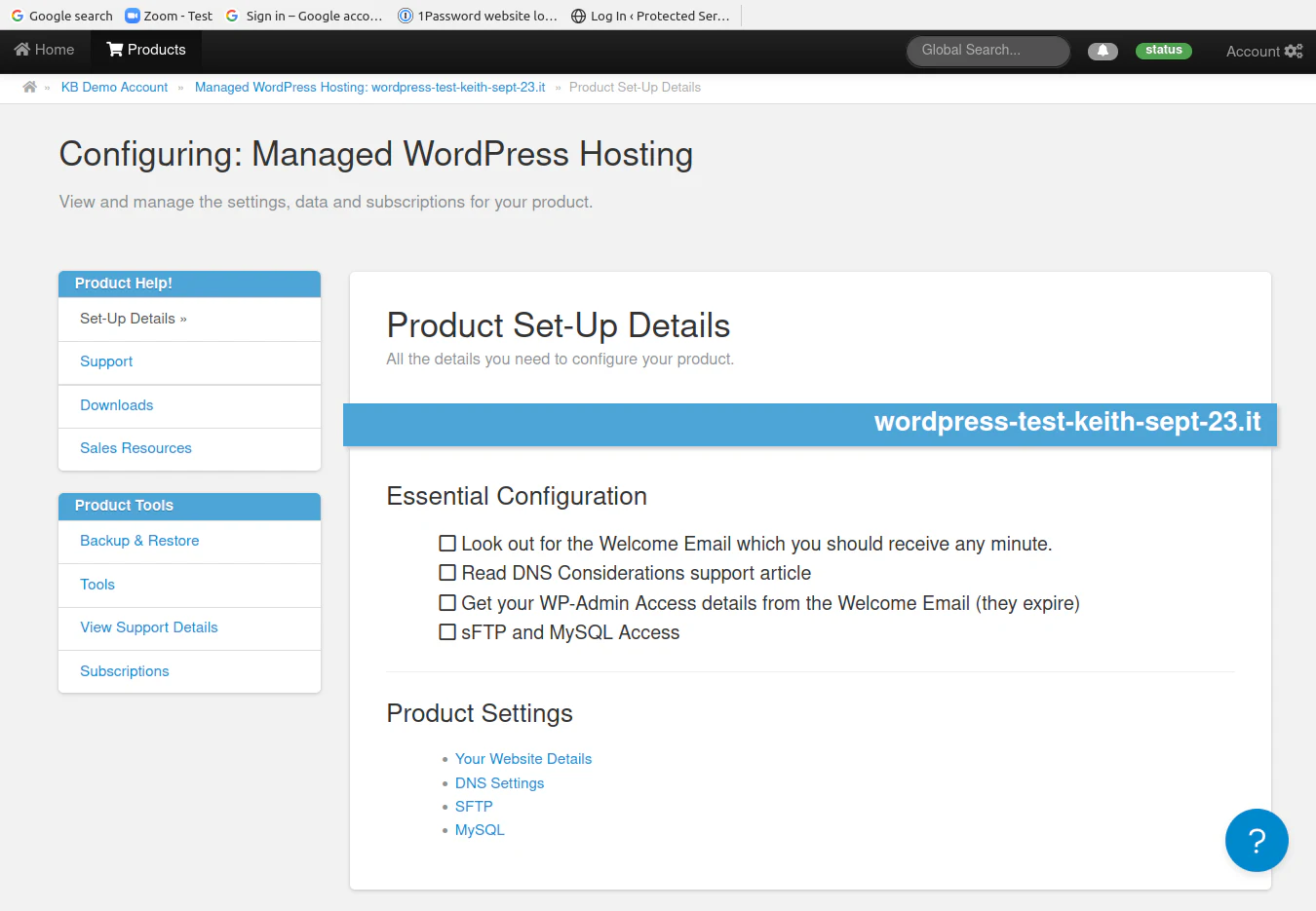
Task: Click the breadcrumb home icon
Action: tap(29, 88)
